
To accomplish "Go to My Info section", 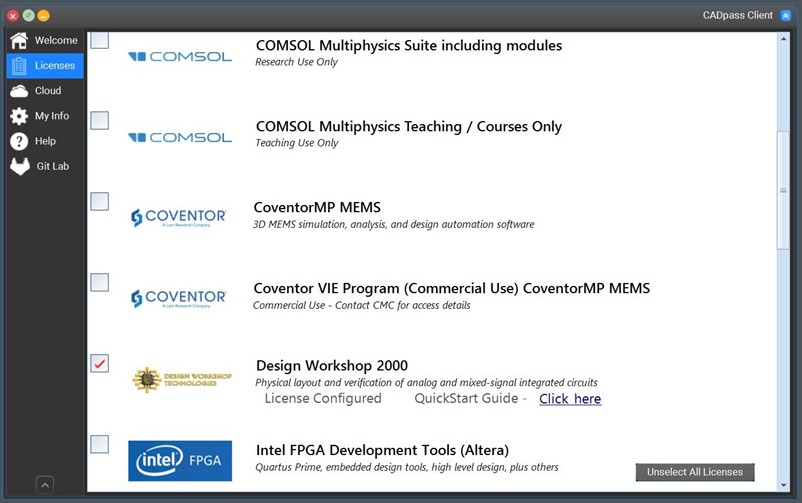I will point(45,116).
